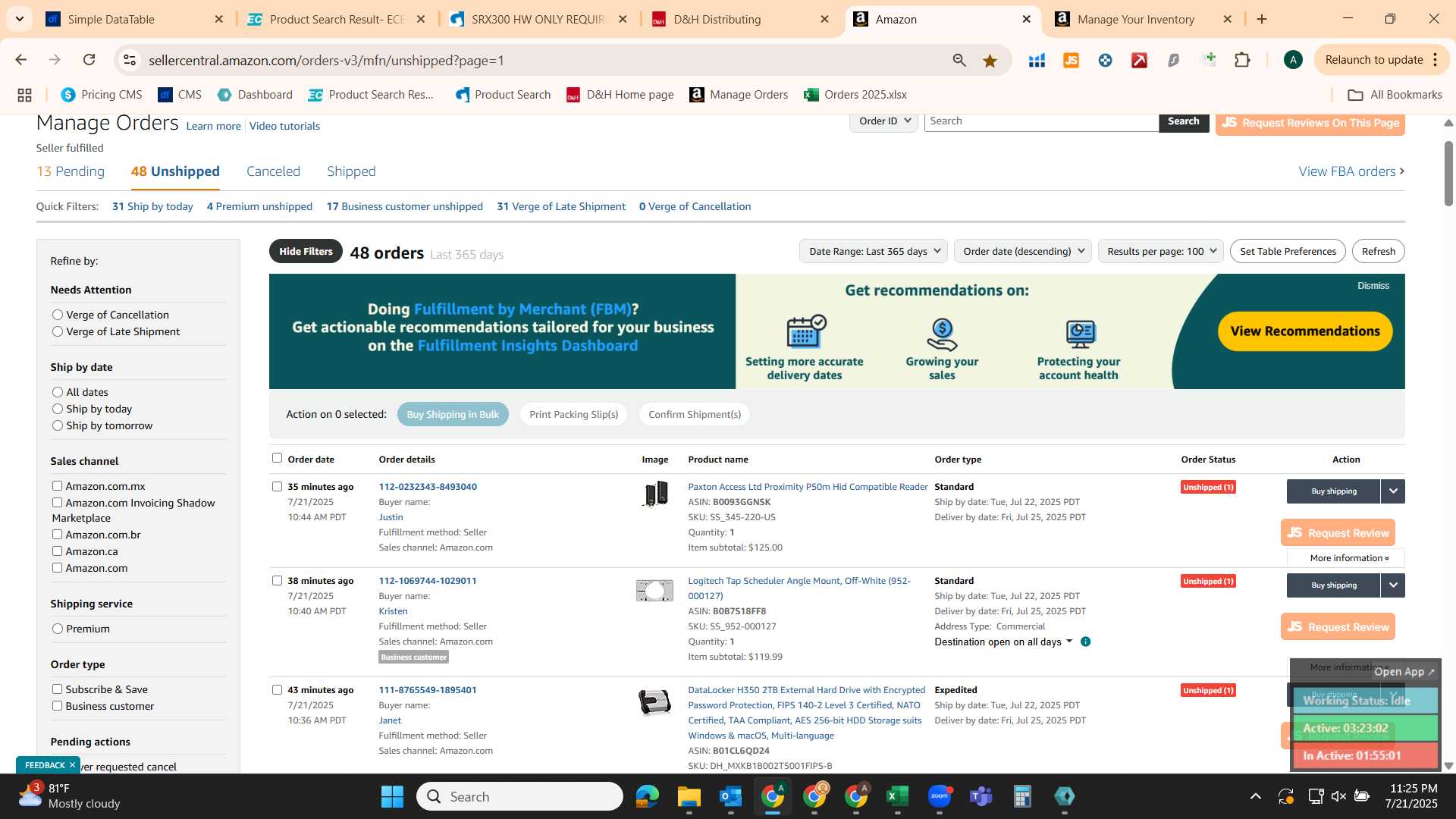Screen dimensions: 1456x819
Task: Click the zoom magnifier icon in address bar
Action: point(959,60)
